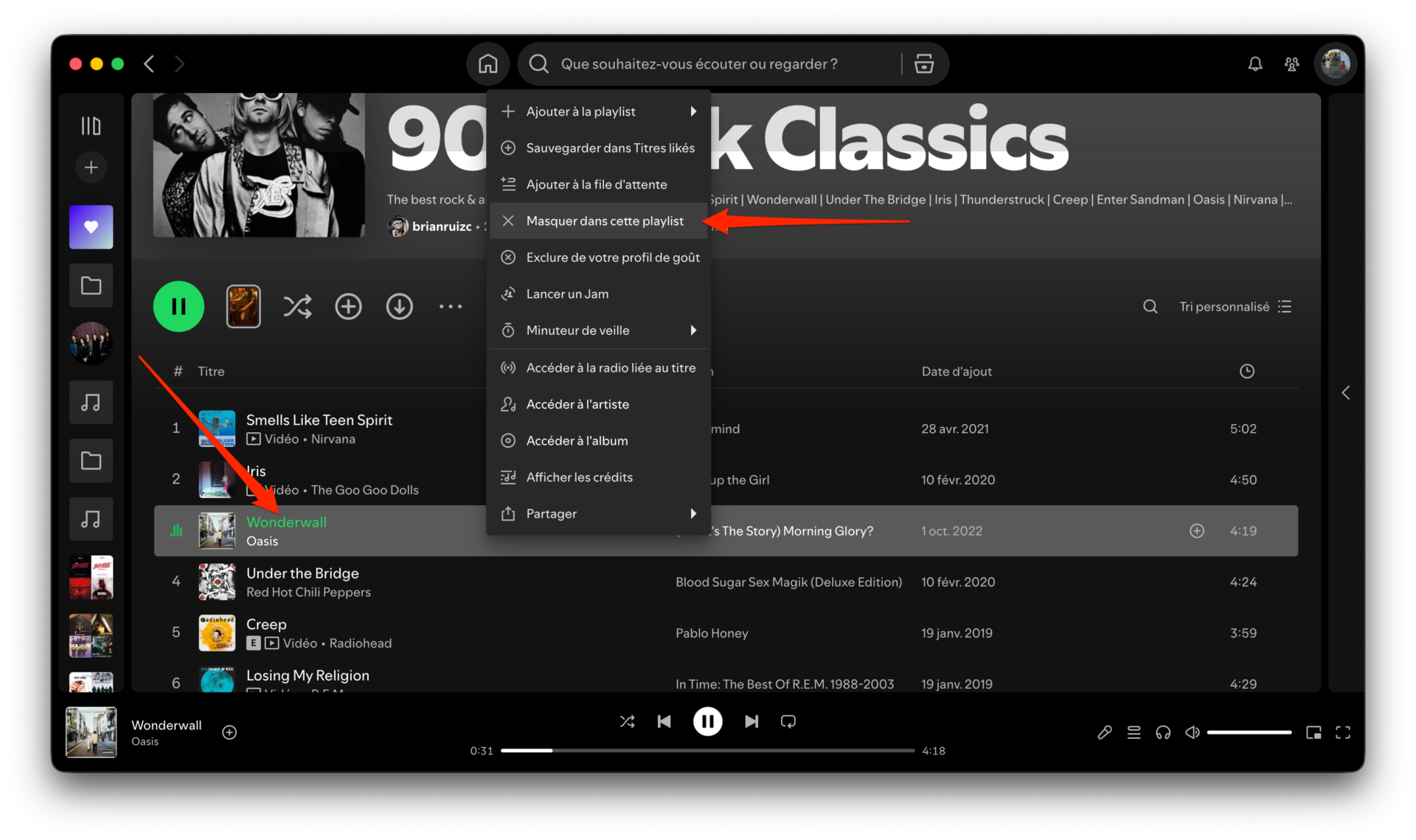This screenshot has height=840, width=1416.
Task: Open the band photo sidebar tile
Action: [91, 344]
